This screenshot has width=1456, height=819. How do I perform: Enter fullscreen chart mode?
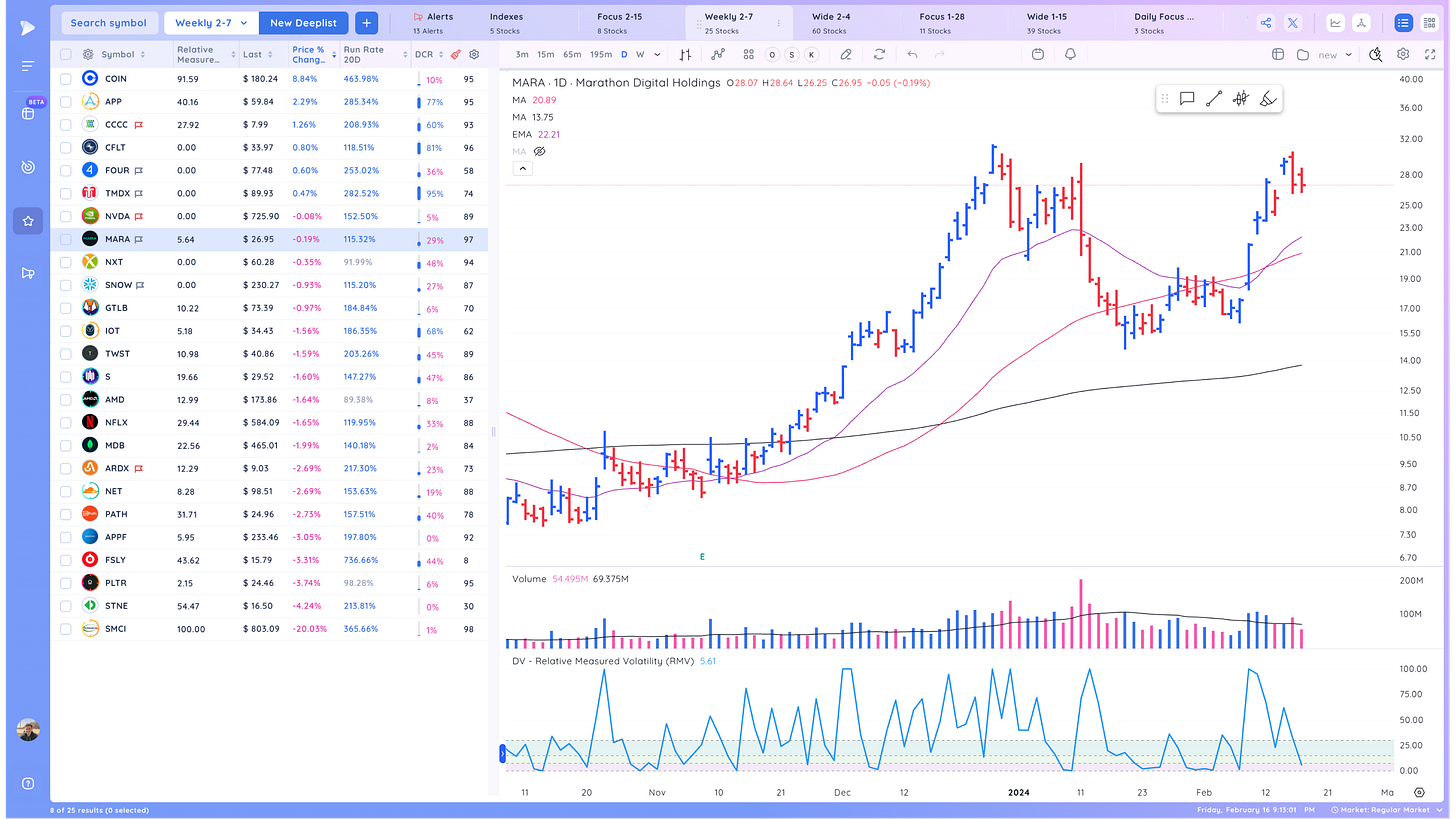(1429, 55)
